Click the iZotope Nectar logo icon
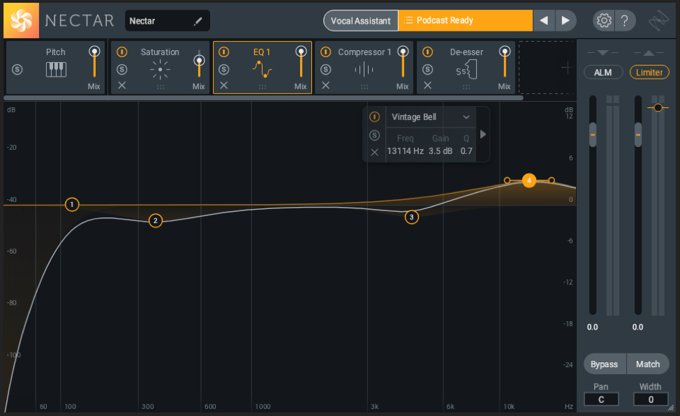Screen dimensions: 680x416 [21, 20]
